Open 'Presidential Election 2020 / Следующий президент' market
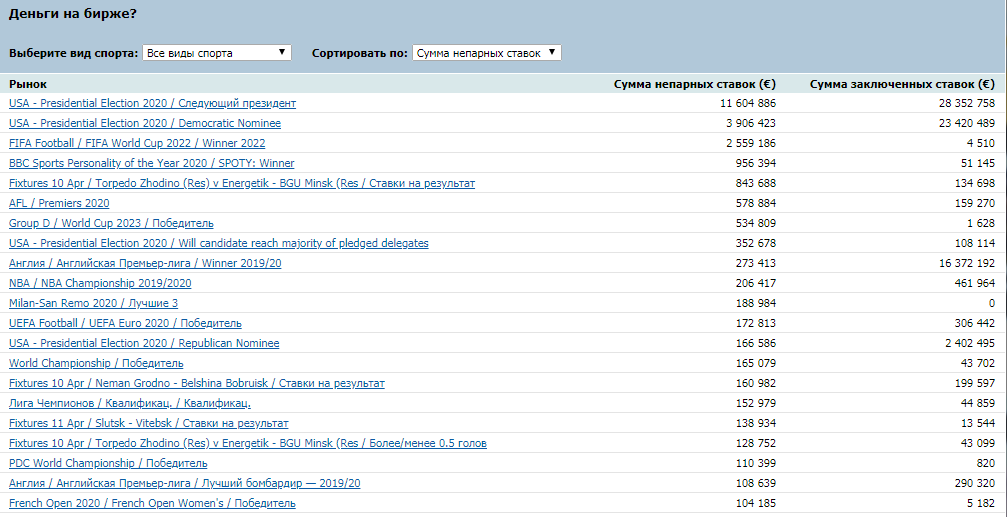1007x517 pixels. click(152, 103)
